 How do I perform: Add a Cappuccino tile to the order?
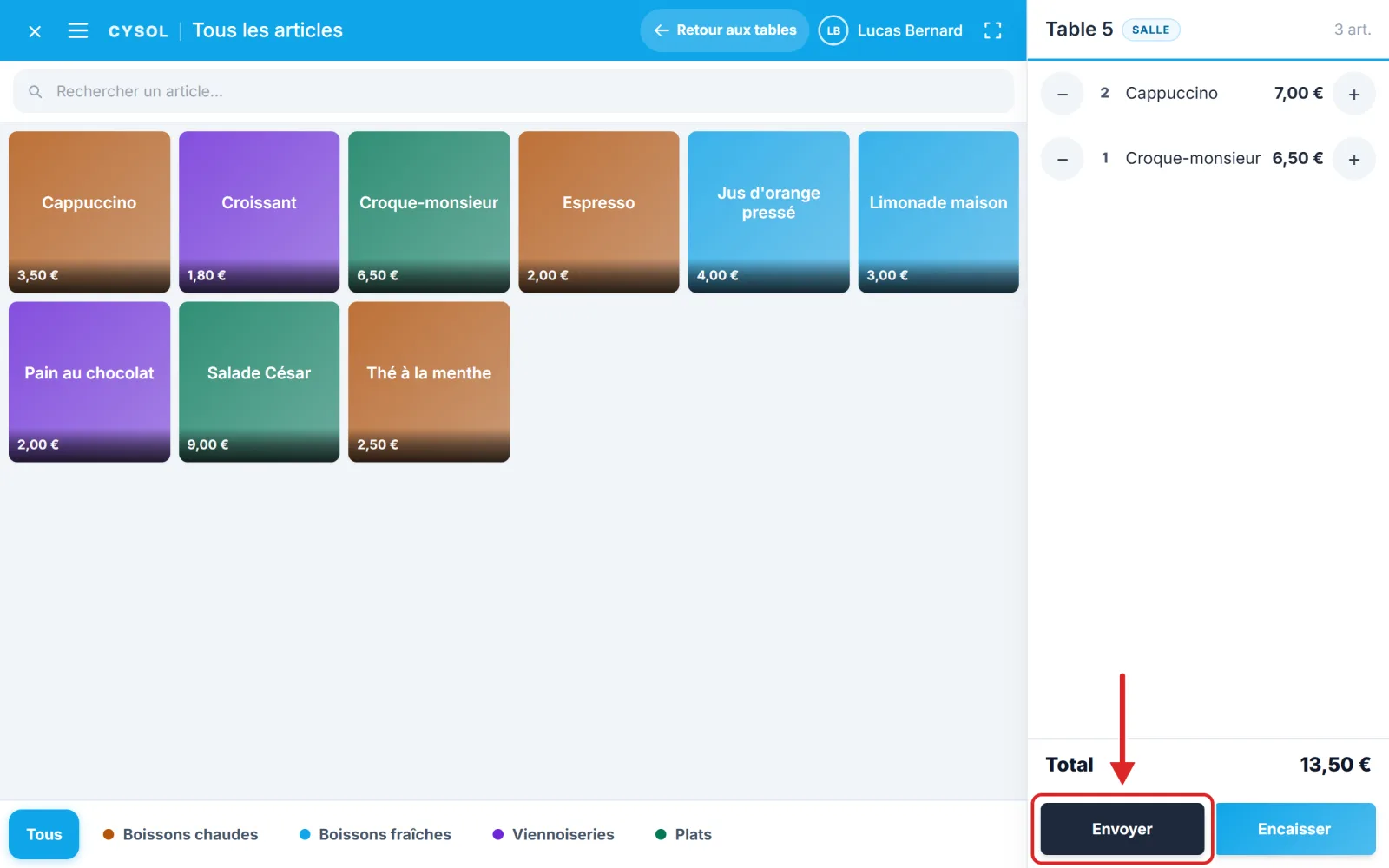point(89,212)
